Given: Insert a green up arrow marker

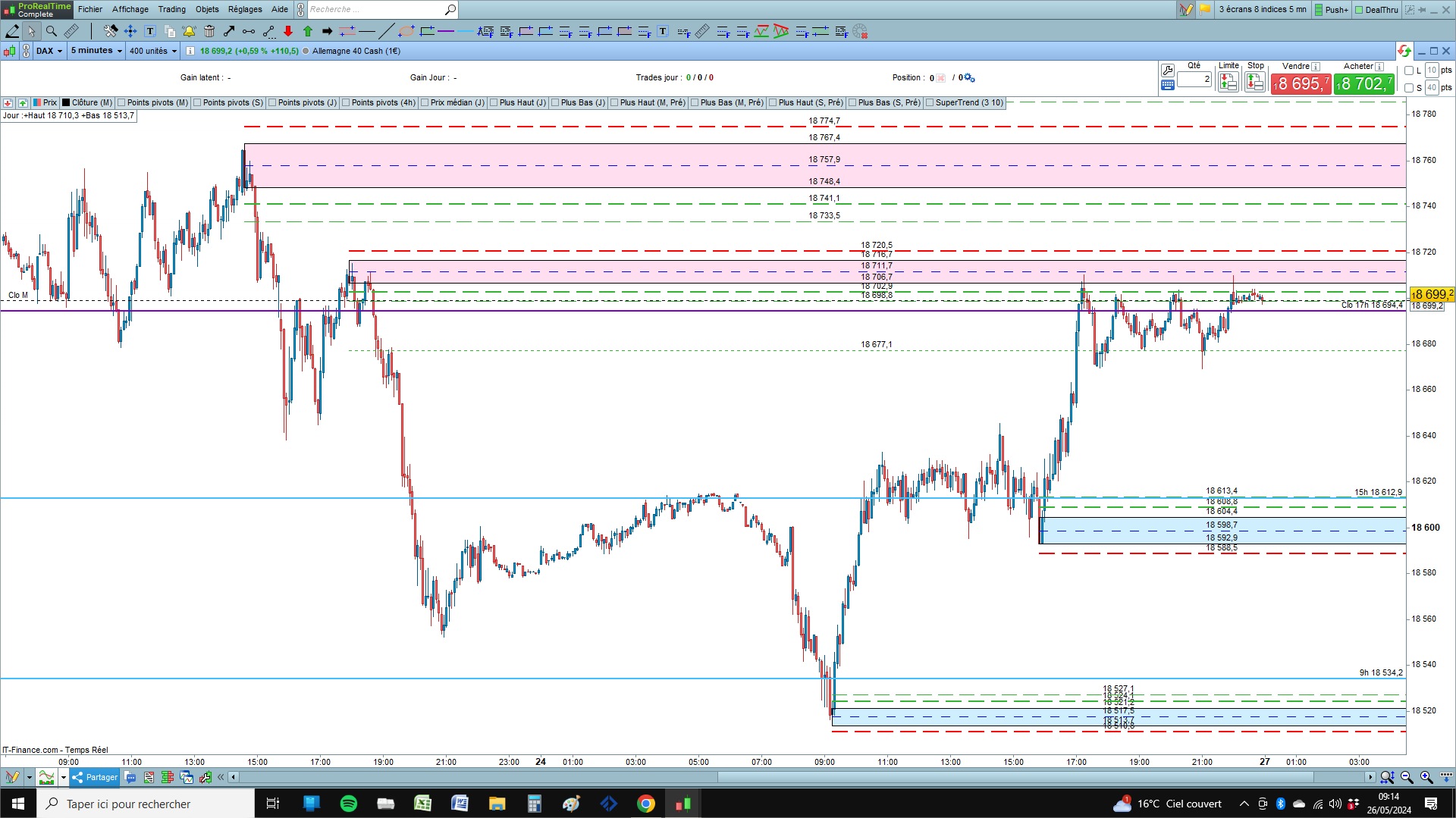Looking at the screenshot, I should (x=308, y=31).
